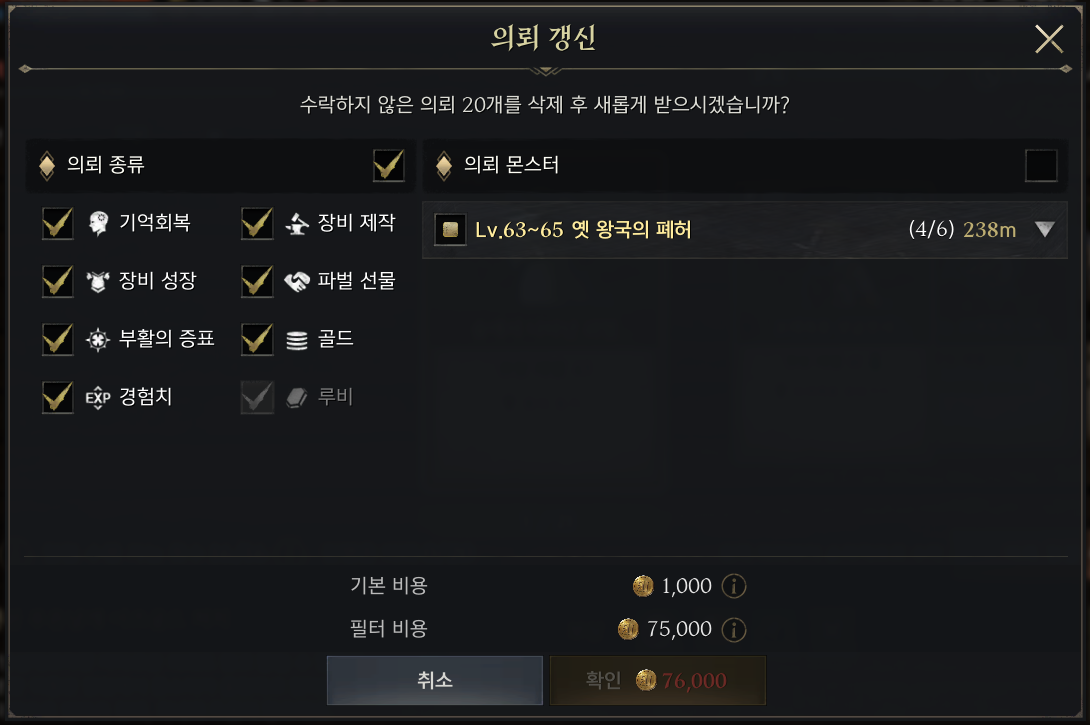Click the gold coin stack icon beside 골드
1090x725 pixels.
click(x=296, y=339)
